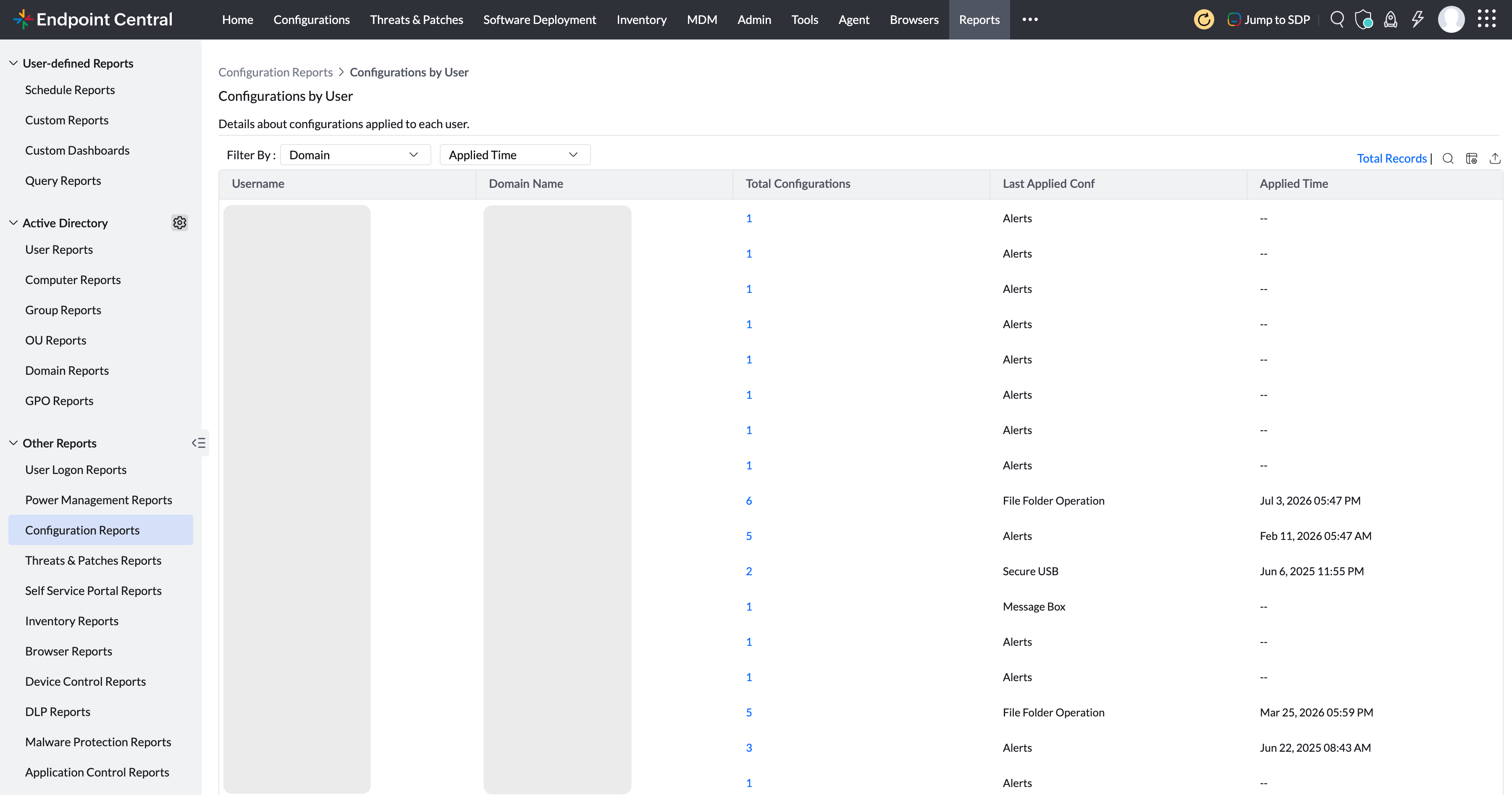This screenshot has height=795, width=1512.
Task: Open Application Control Reports
Action: (x=97, y=772)
